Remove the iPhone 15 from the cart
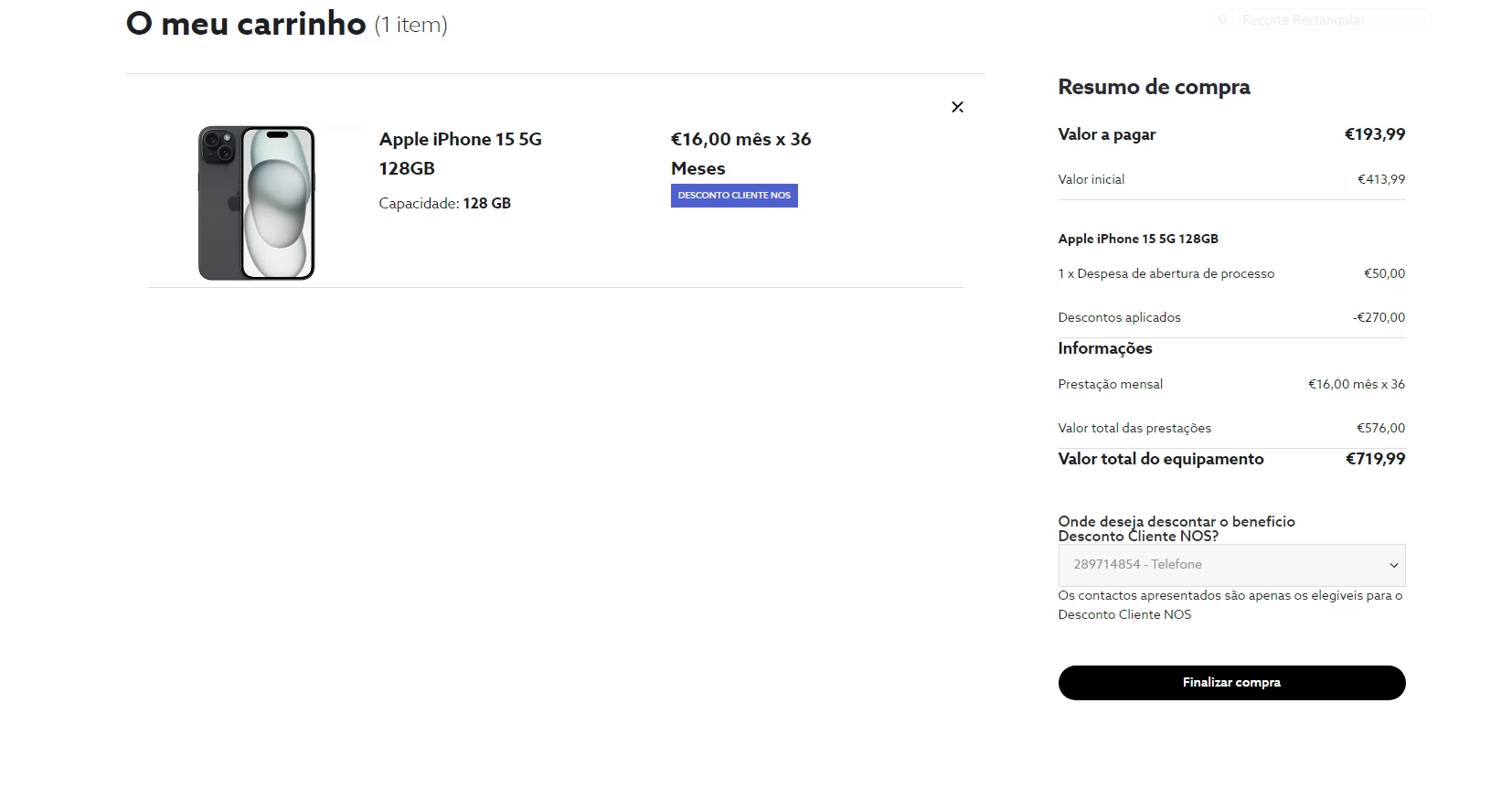This screenshot has height=799, width=1512. tap(957, 107)
